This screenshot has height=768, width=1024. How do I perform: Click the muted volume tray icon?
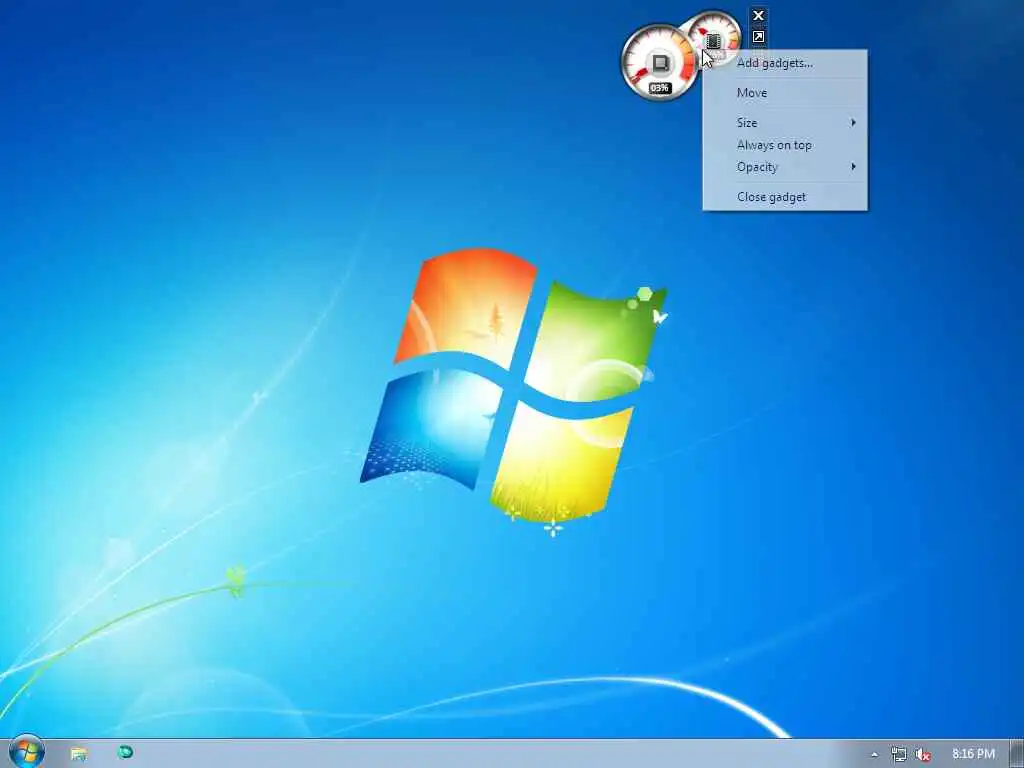pos(922,754)
